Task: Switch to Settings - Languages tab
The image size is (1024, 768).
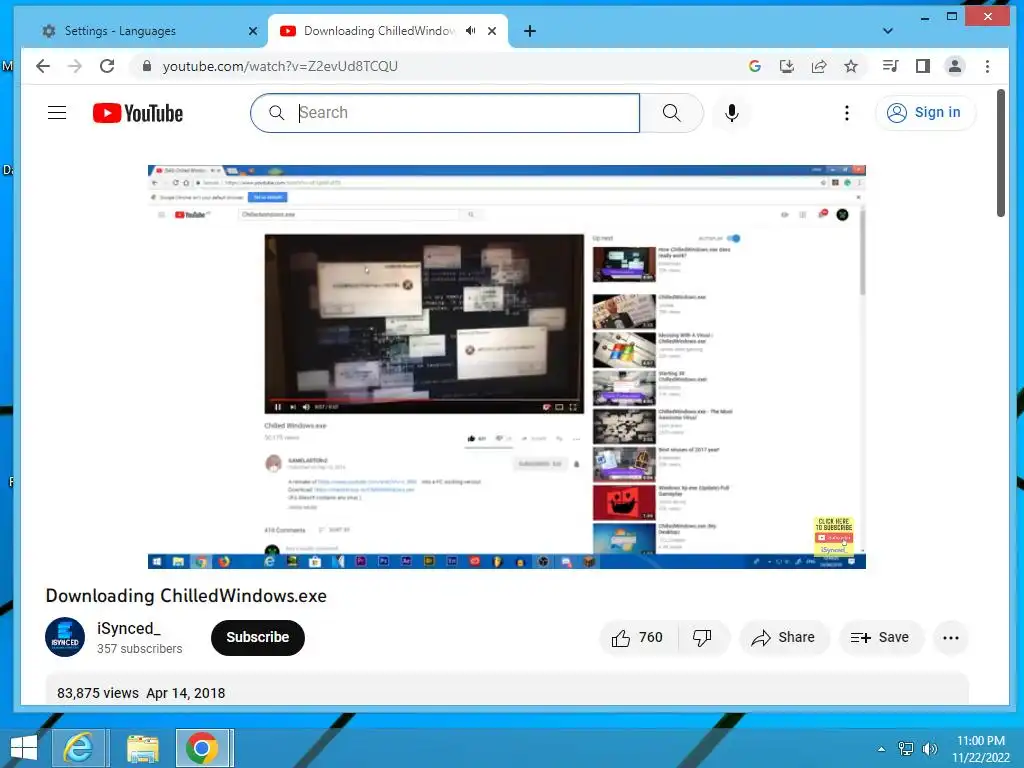Action: click(144, 31)
